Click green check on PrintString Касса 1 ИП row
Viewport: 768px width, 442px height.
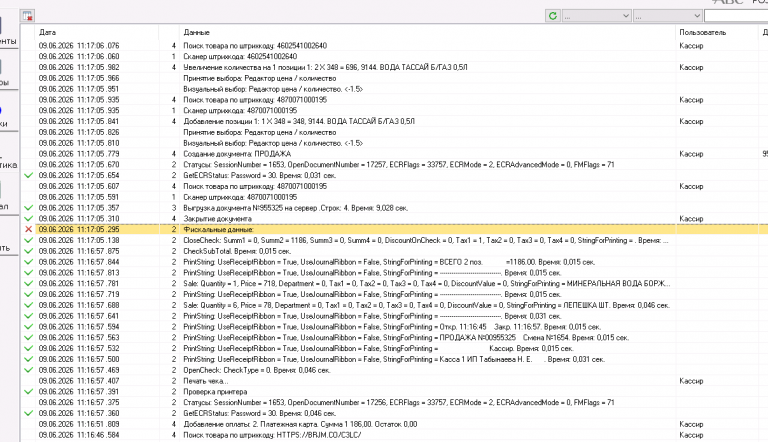click(28, 359)
